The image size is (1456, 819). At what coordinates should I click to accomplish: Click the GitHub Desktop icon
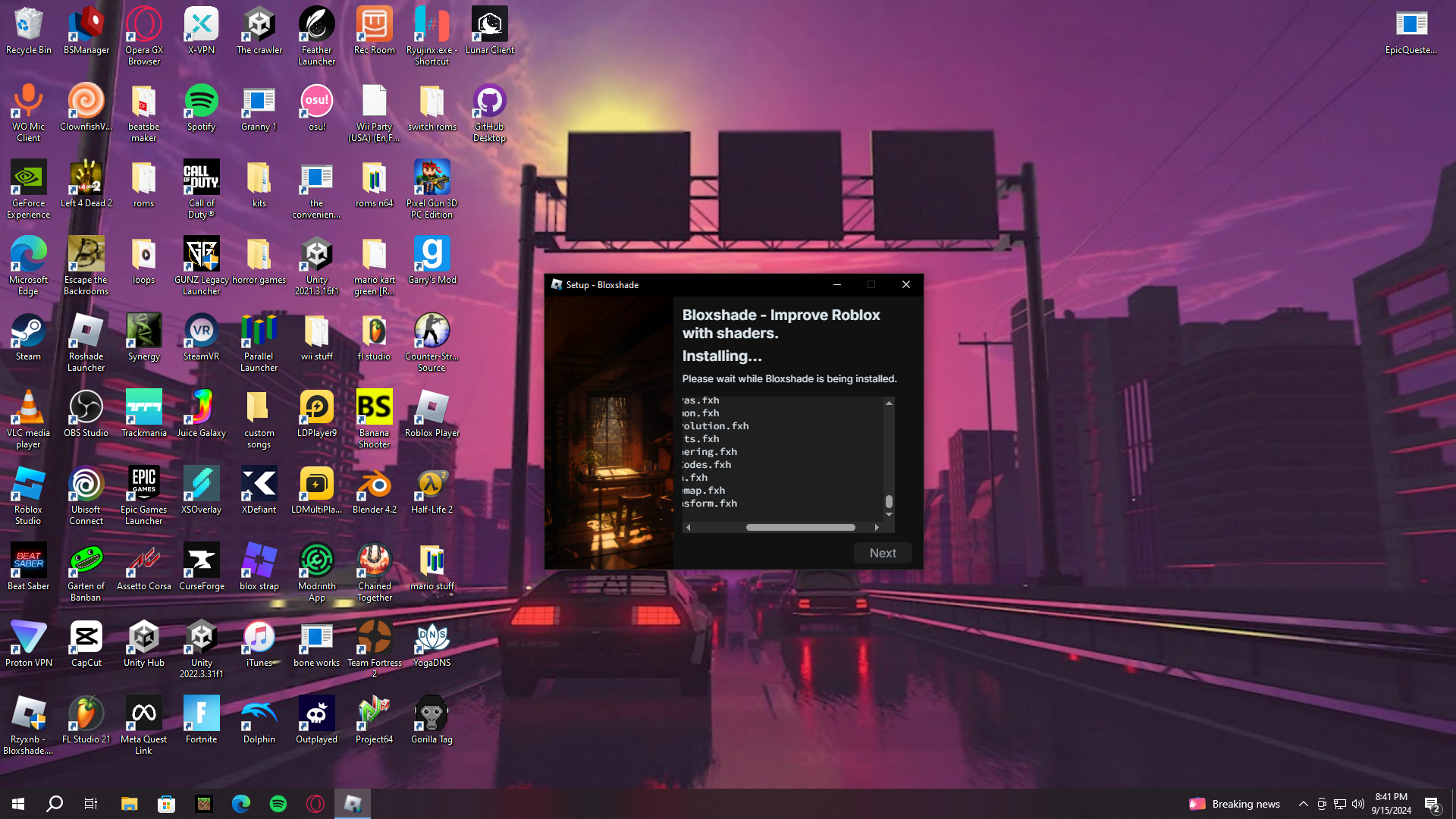[489, 102]
